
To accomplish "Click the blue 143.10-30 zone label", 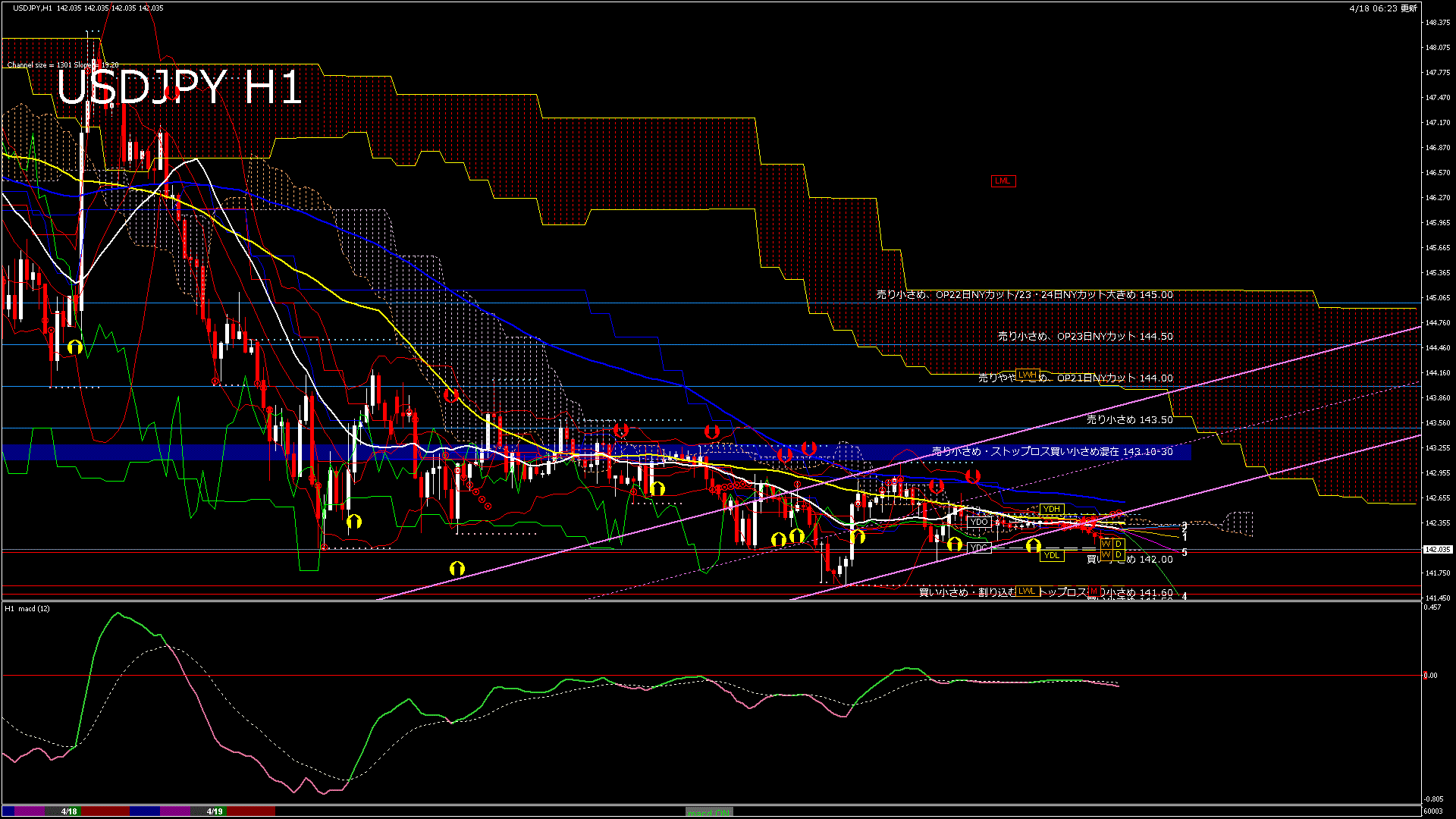I will coord(1053,452).
